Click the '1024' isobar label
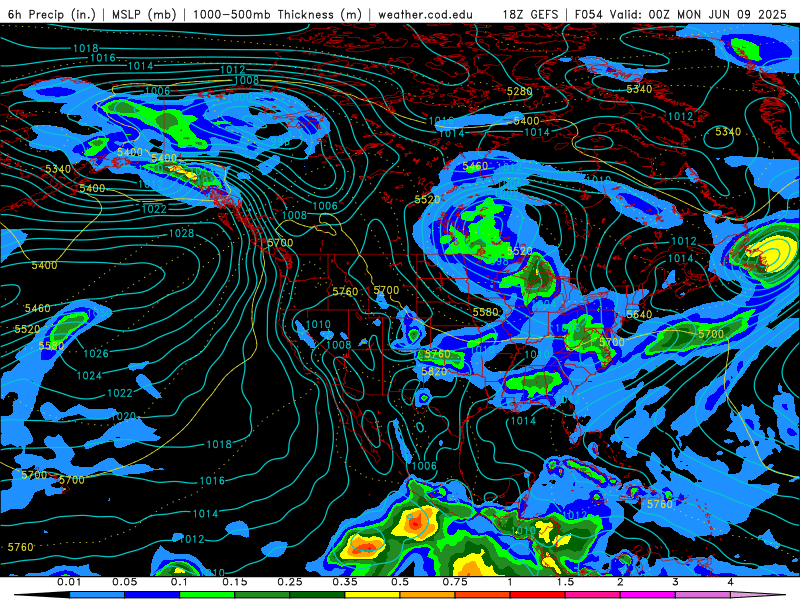 point(89,376)
